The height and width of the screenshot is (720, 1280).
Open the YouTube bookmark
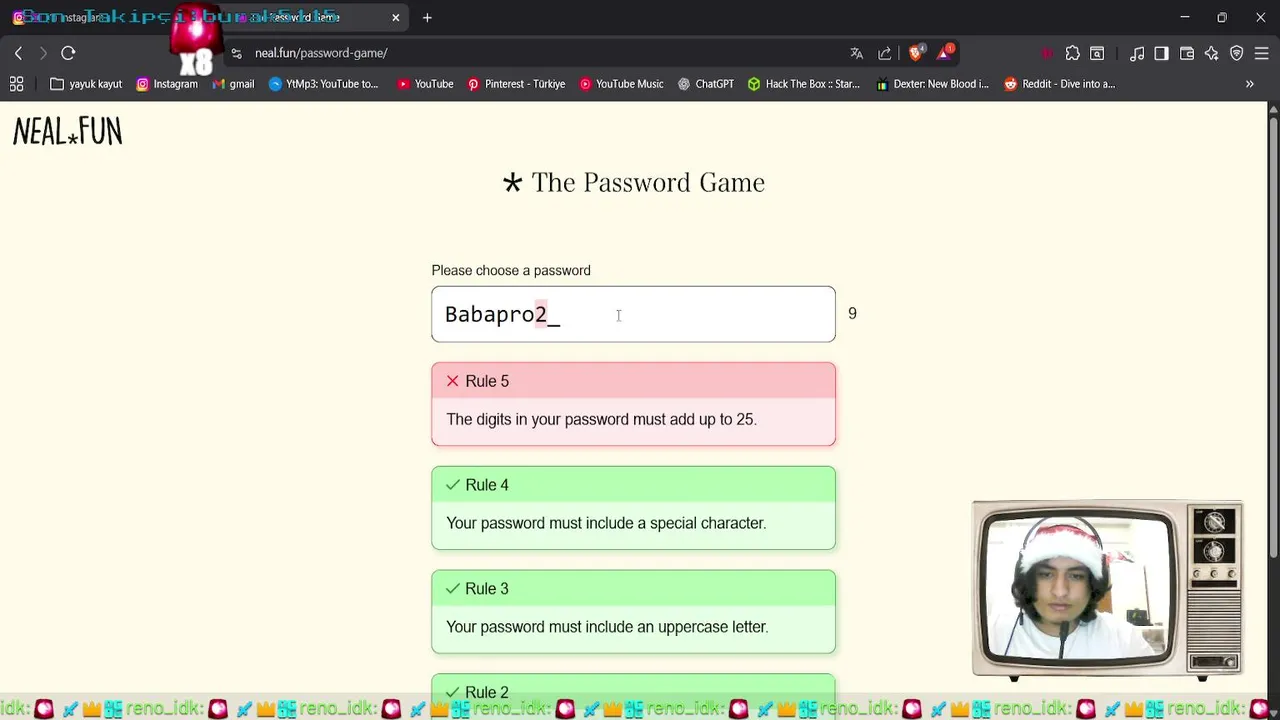pos(425,84)
